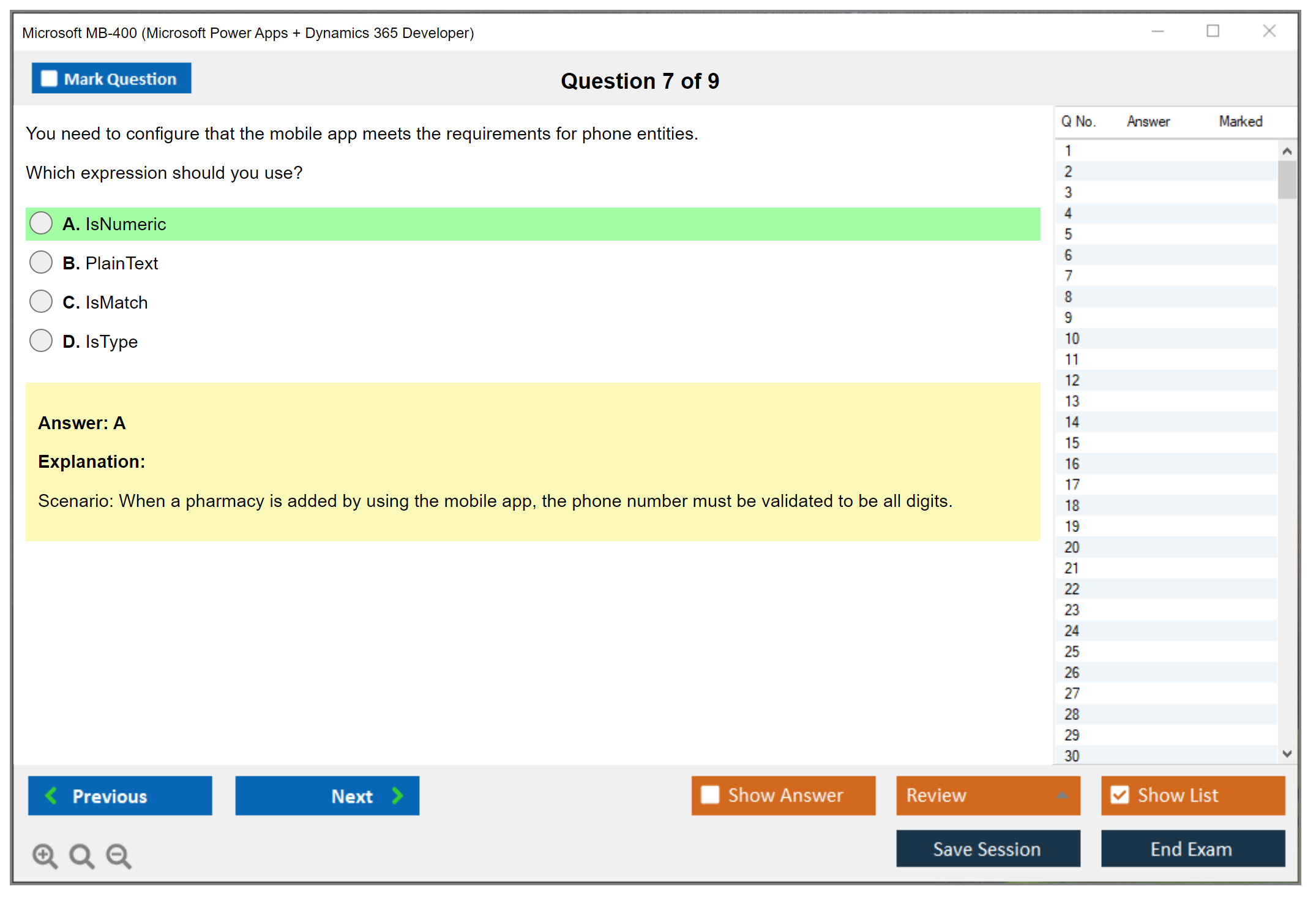The width and height of the screenshot is (1316, 900).
Task: Click the zoom in magnifier icon
Action: click(x=45, y=855)
